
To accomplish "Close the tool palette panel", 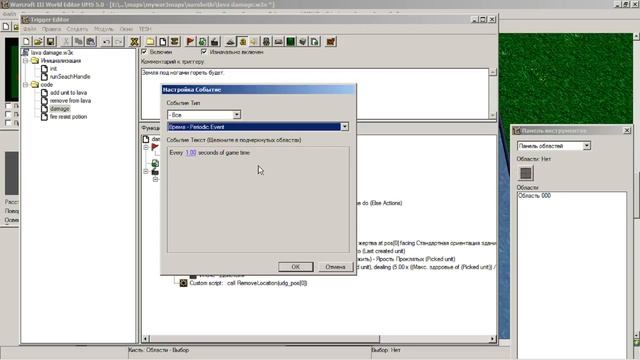I will [x=627, y=131].
